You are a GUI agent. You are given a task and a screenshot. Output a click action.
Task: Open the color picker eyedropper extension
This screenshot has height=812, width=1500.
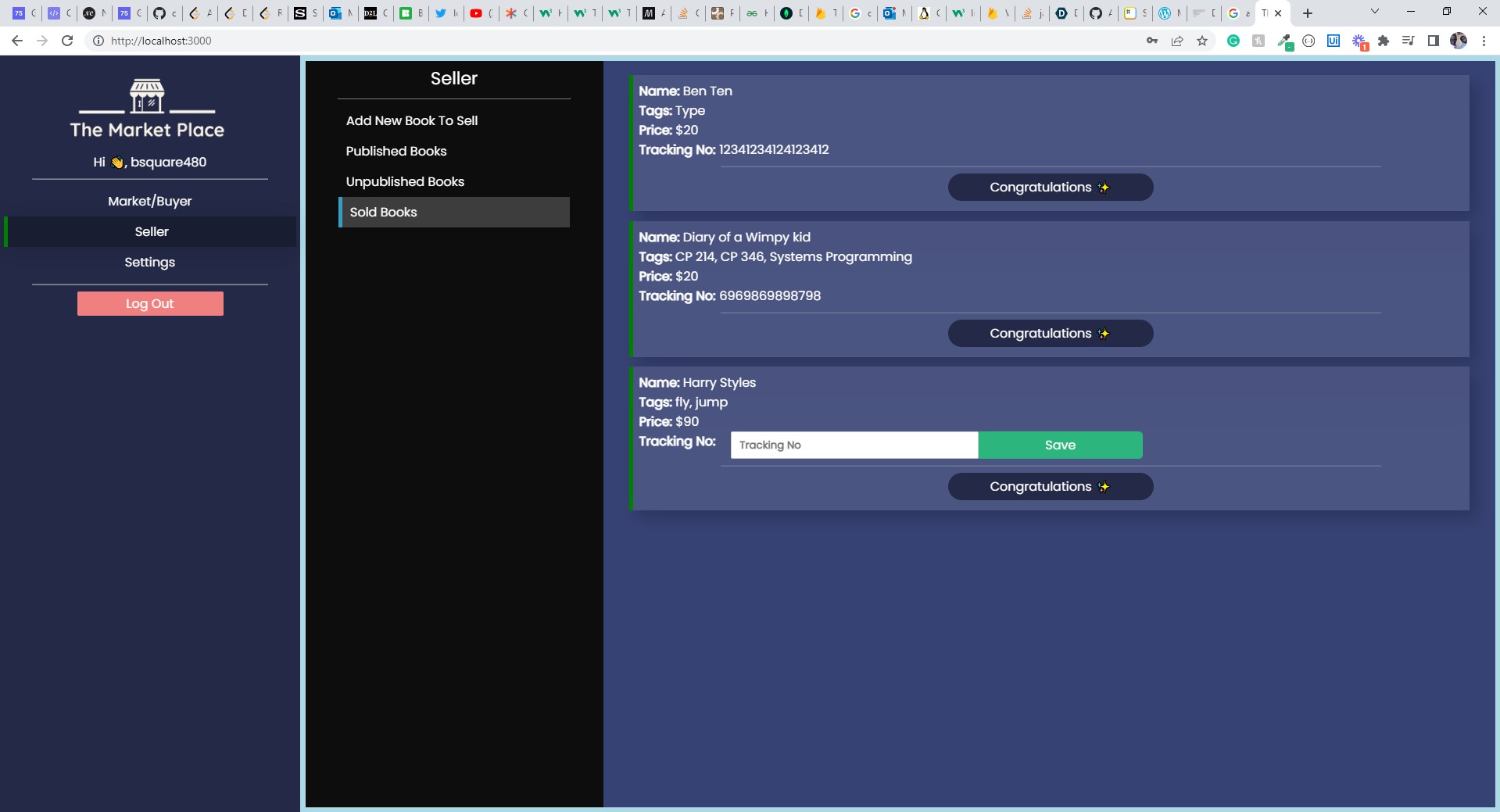1284,41
